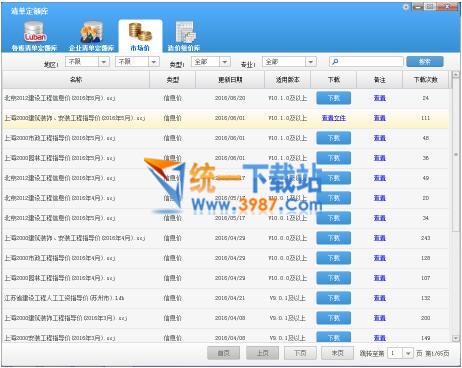The height and width of the screenshot is (368, 462).
Task: Open the 鲁班清单定额库 tab
Action: pos(34,36)
